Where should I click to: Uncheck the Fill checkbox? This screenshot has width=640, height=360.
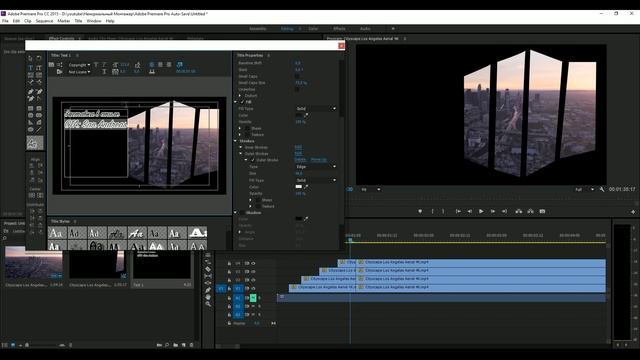242,102
